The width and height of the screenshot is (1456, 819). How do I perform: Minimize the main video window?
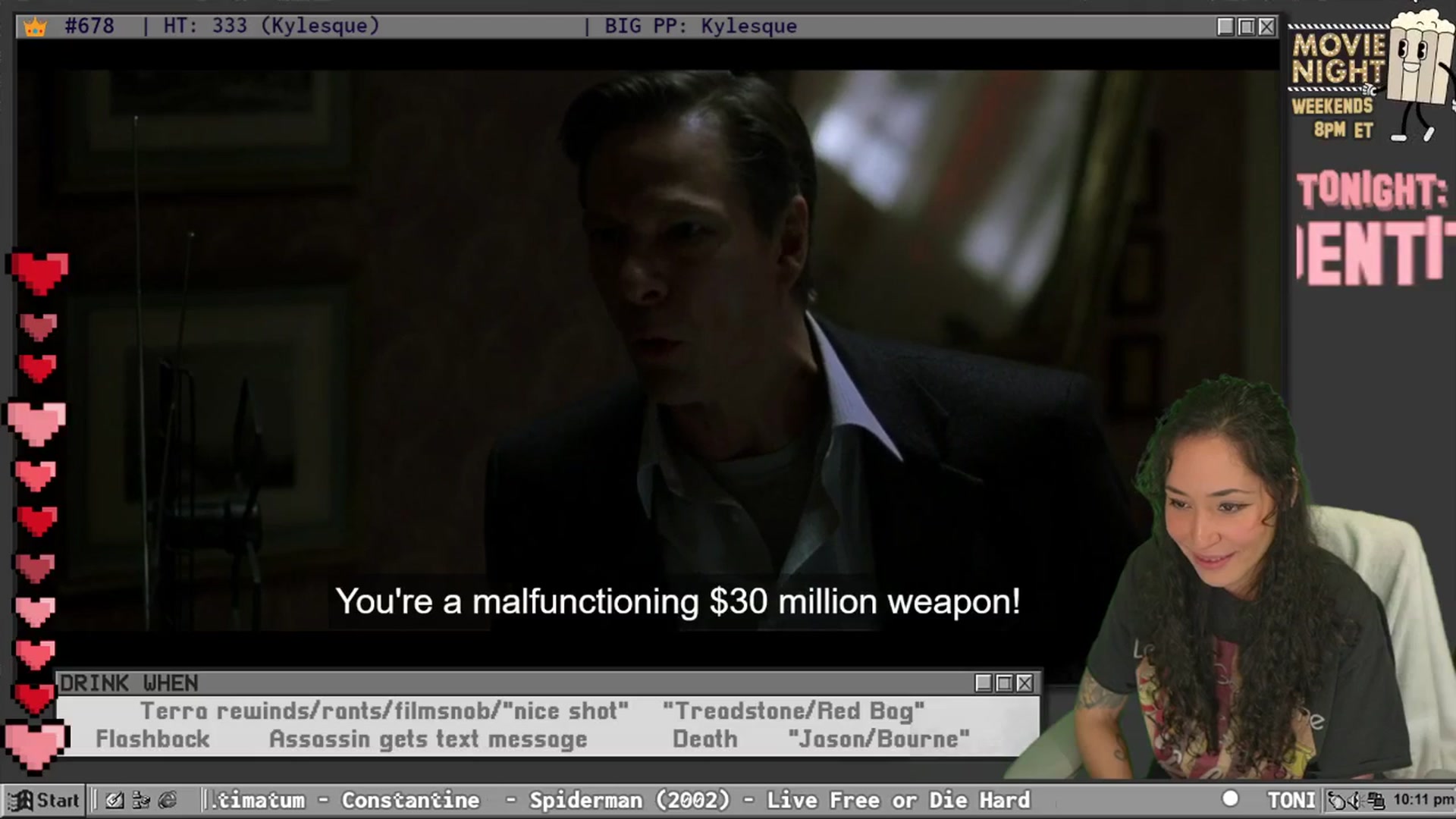1225,27
